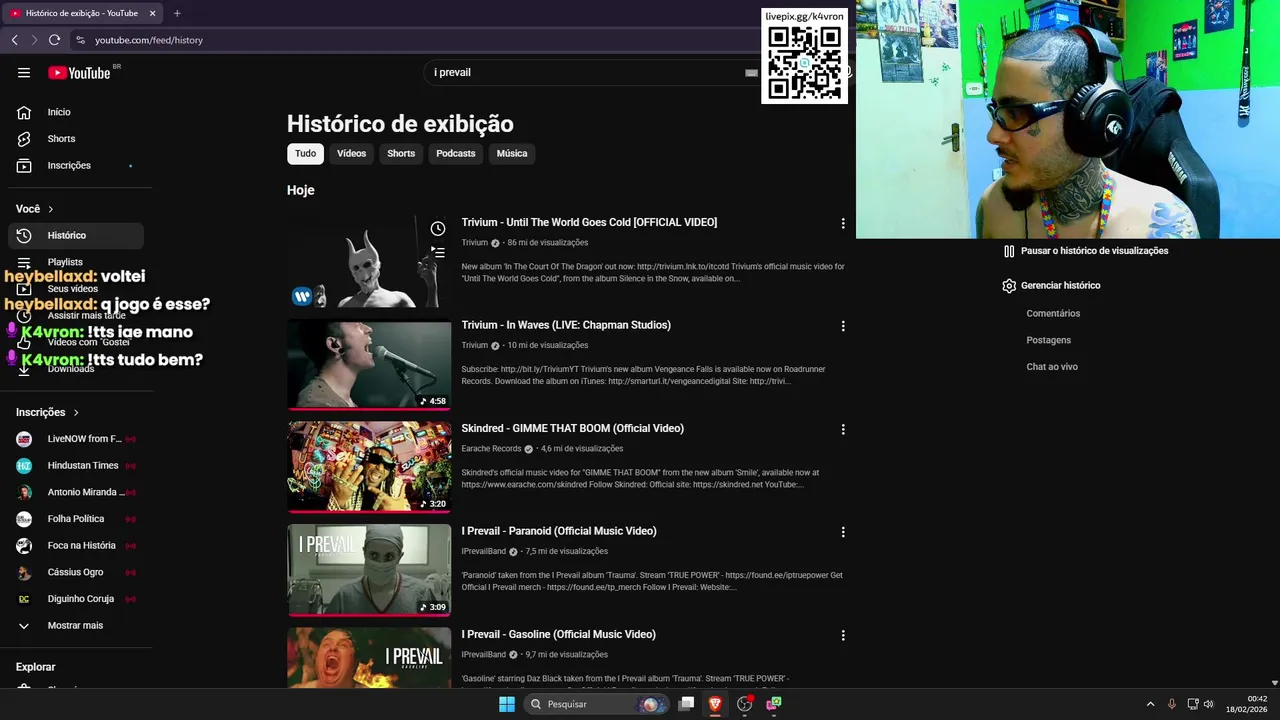This screenshot has width=1280, height=720.
Task: Select the Tudo filter chip
Action: [x=306, y=154]
